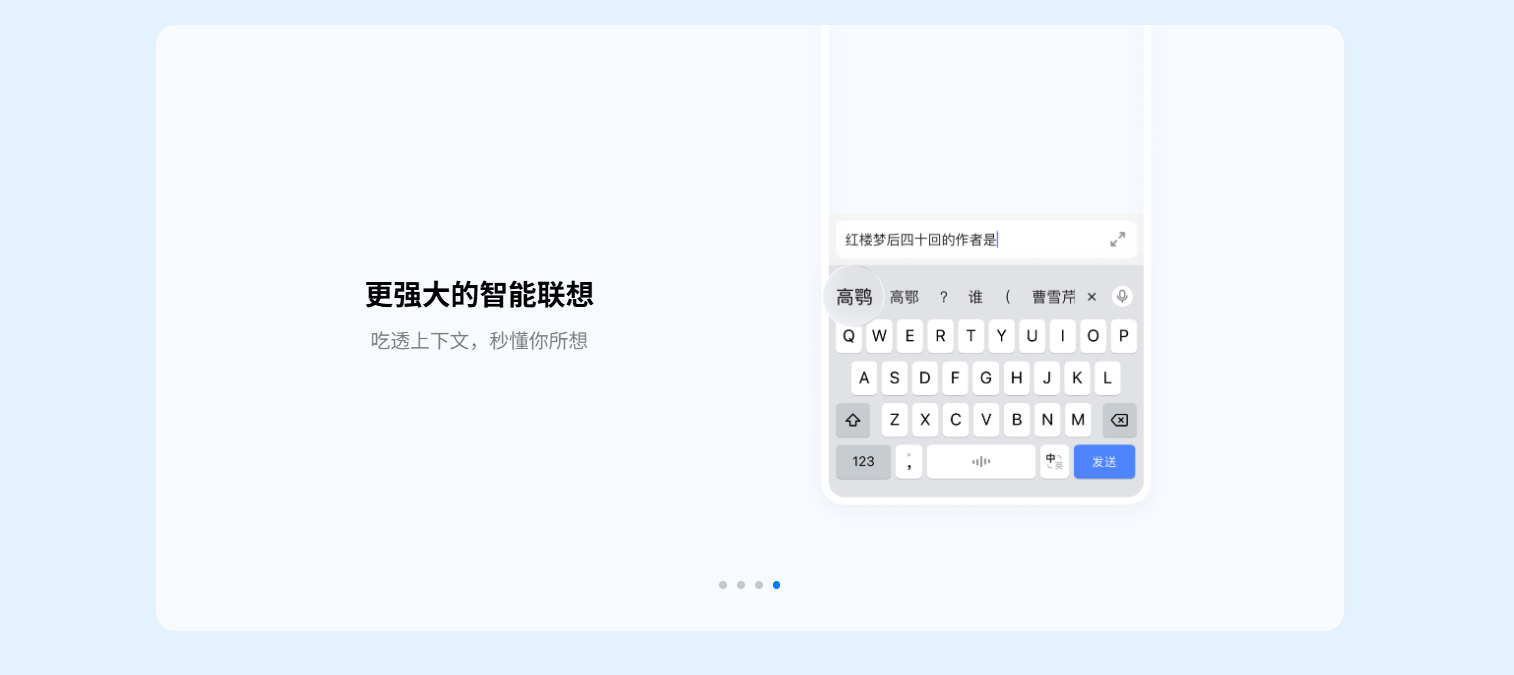Select the first carousel dot

(x=723, y=585)
